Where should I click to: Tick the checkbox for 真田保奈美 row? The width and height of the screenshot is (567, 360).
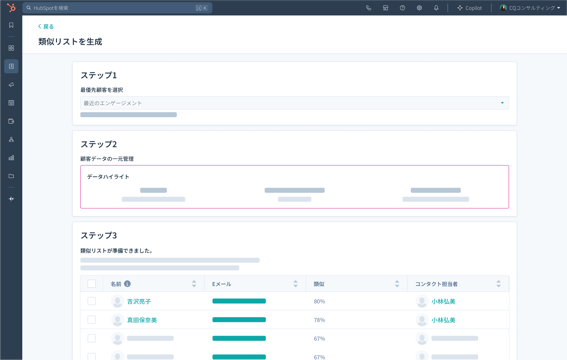pyautogui.click(x=91, y=320)
